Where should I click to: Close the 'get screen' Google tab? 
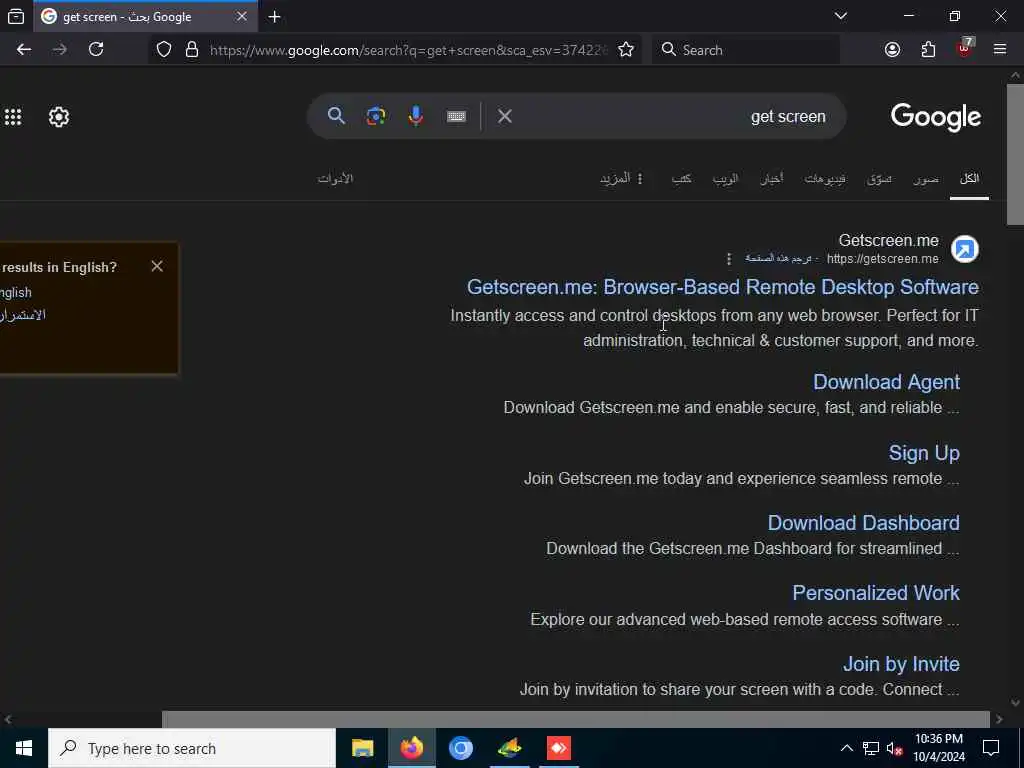[242, 16]
